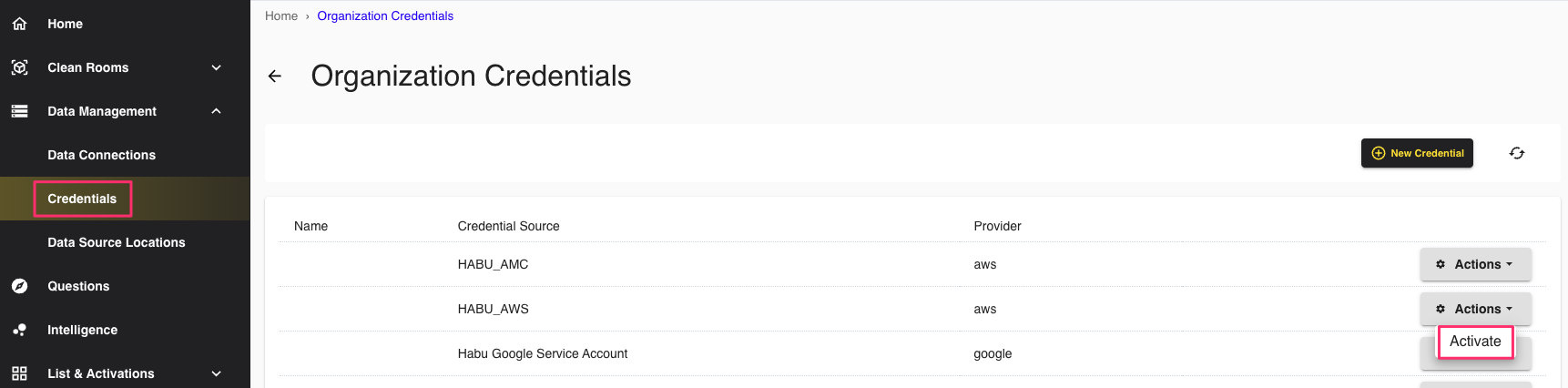Viewport: 1568px width, 388px height.
Task: Click the Intelligence sidebar icon
Action: pyautogui.click(x=19, y=330)
